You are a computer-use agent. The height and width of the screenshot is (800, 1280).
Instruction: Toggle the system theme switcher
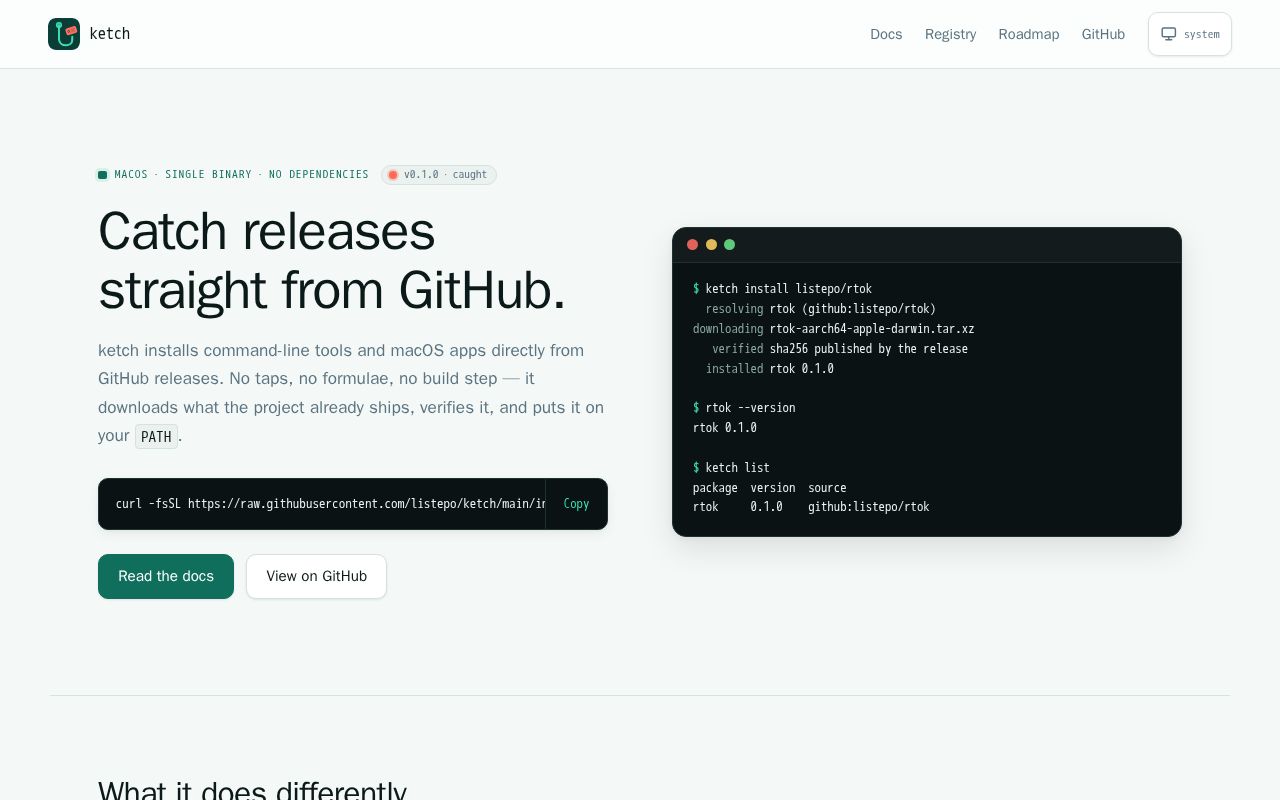[x=1190, y=34]
